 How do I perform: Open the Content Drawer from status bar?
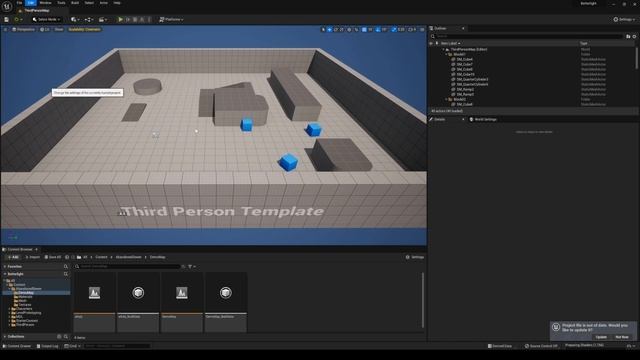coord(17,346)
